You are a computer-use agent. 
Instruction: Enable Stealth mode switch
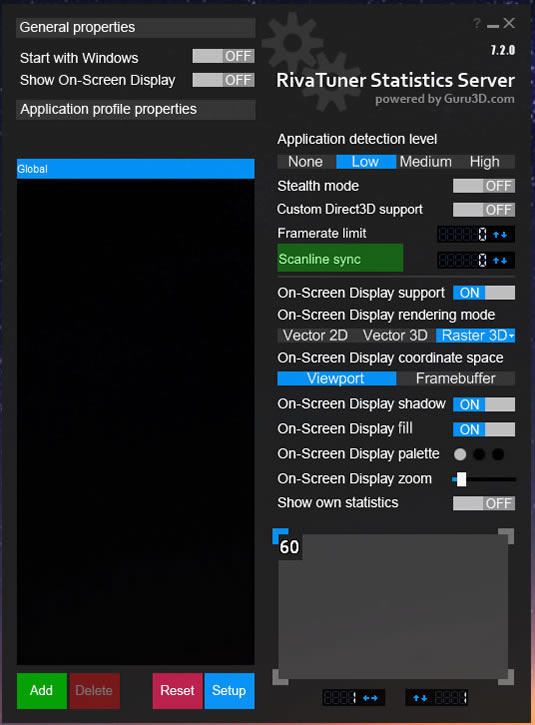(x=484, y=186)
